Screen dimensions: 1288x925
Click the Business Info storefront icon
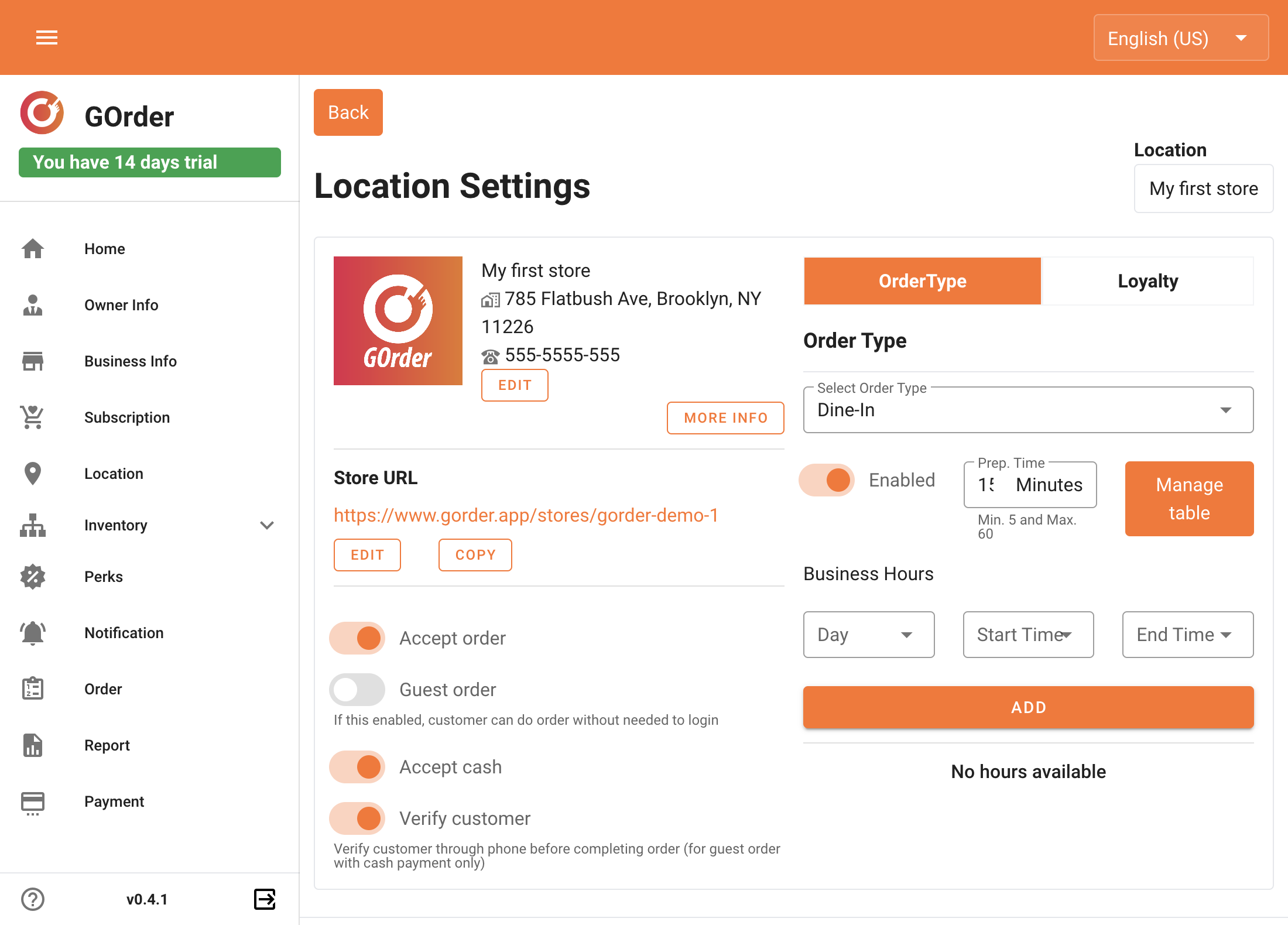tap(33, 361)
